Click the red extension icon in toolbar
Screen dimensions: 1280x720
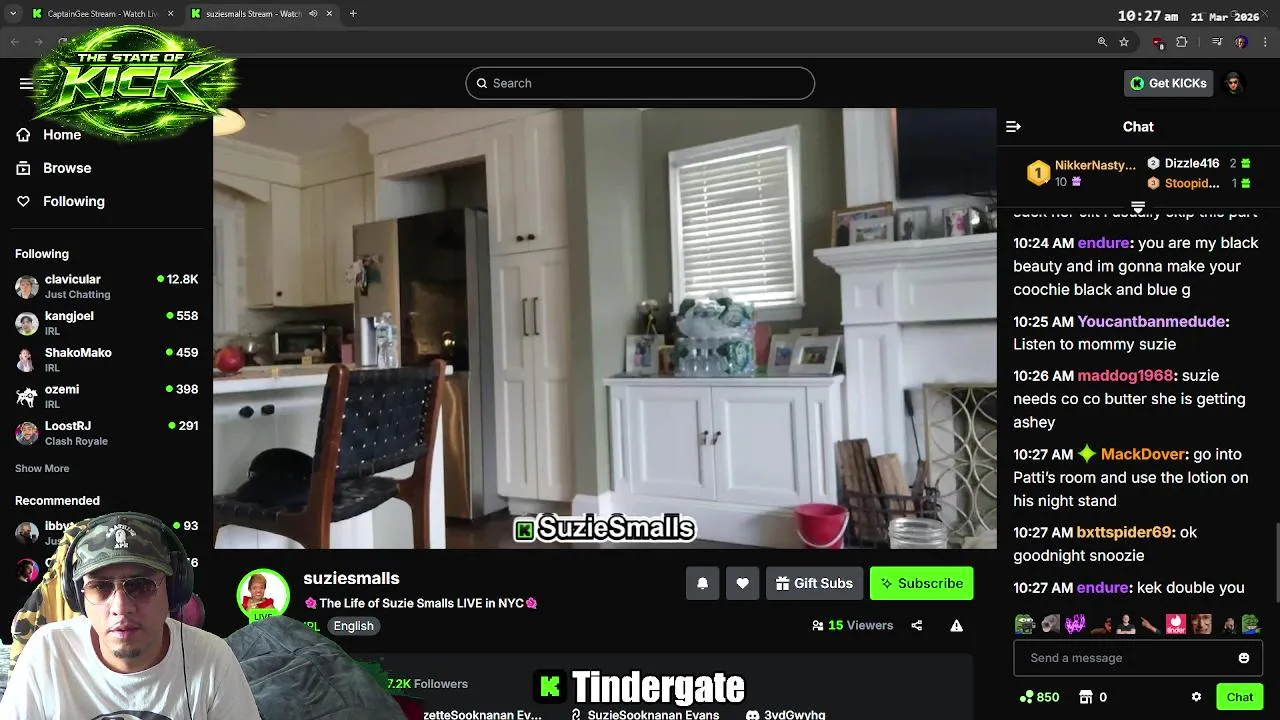(x=1158, y=42)
